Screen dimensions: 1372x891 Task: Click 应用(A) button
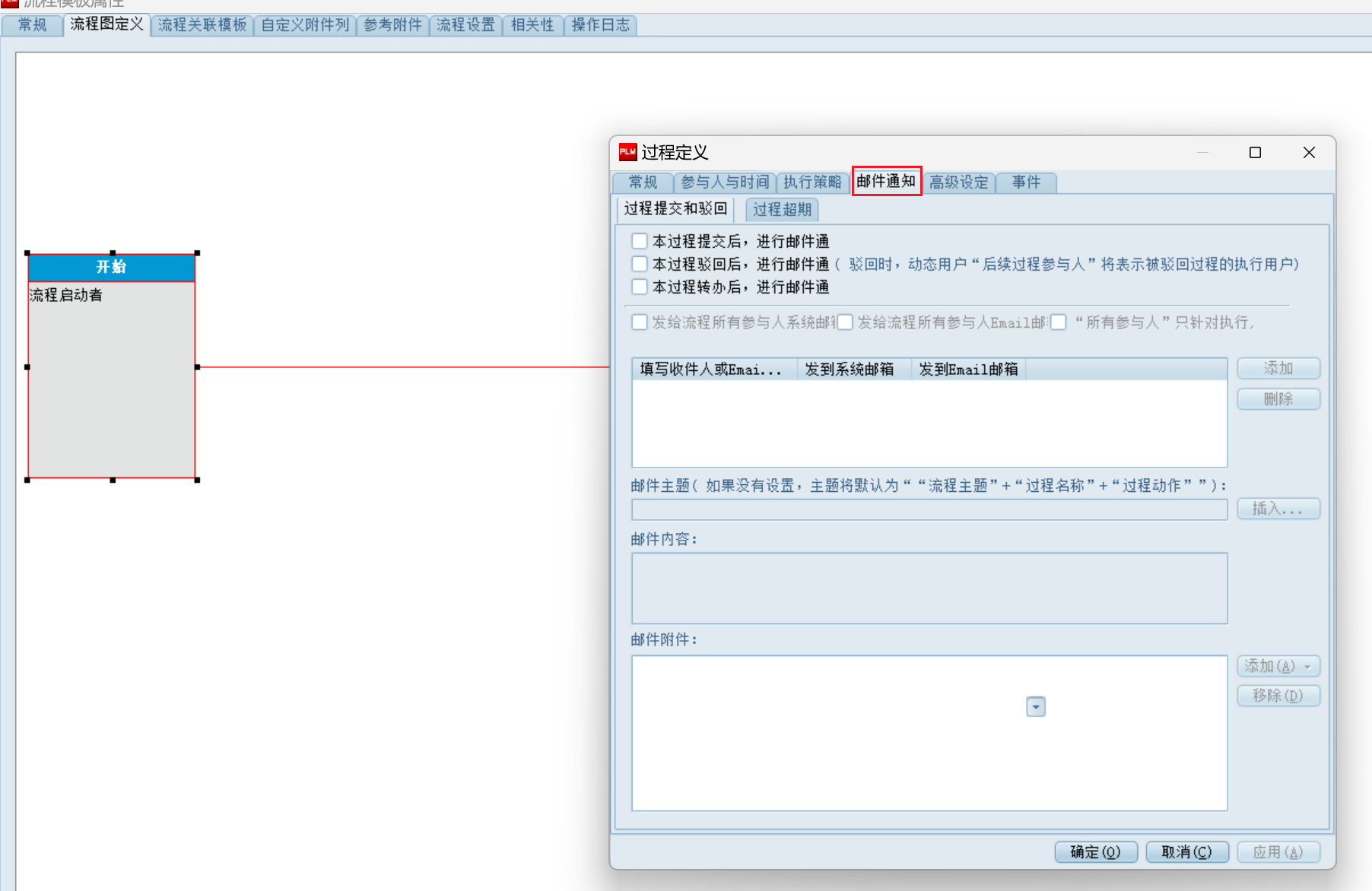point(1278,852)
